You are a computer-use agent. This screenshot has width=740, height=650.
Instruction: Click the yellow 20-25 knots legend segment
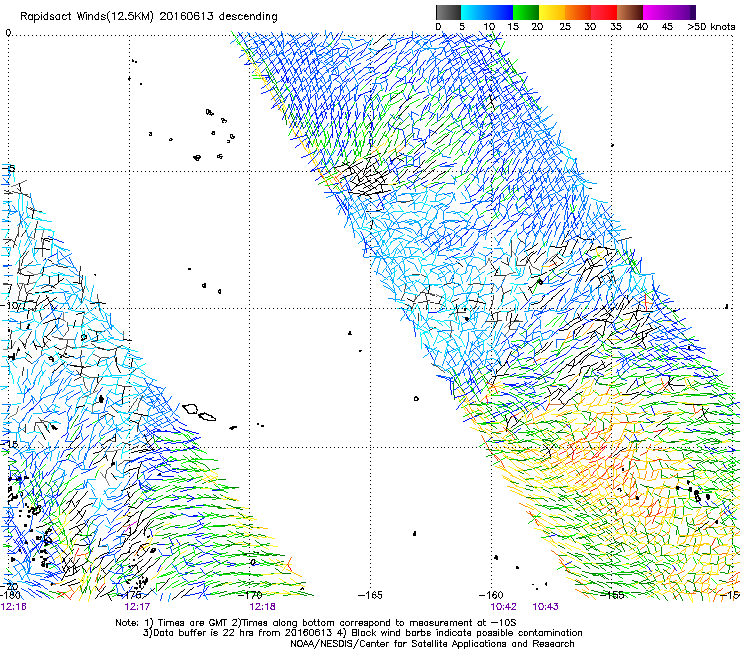point(552,12)
